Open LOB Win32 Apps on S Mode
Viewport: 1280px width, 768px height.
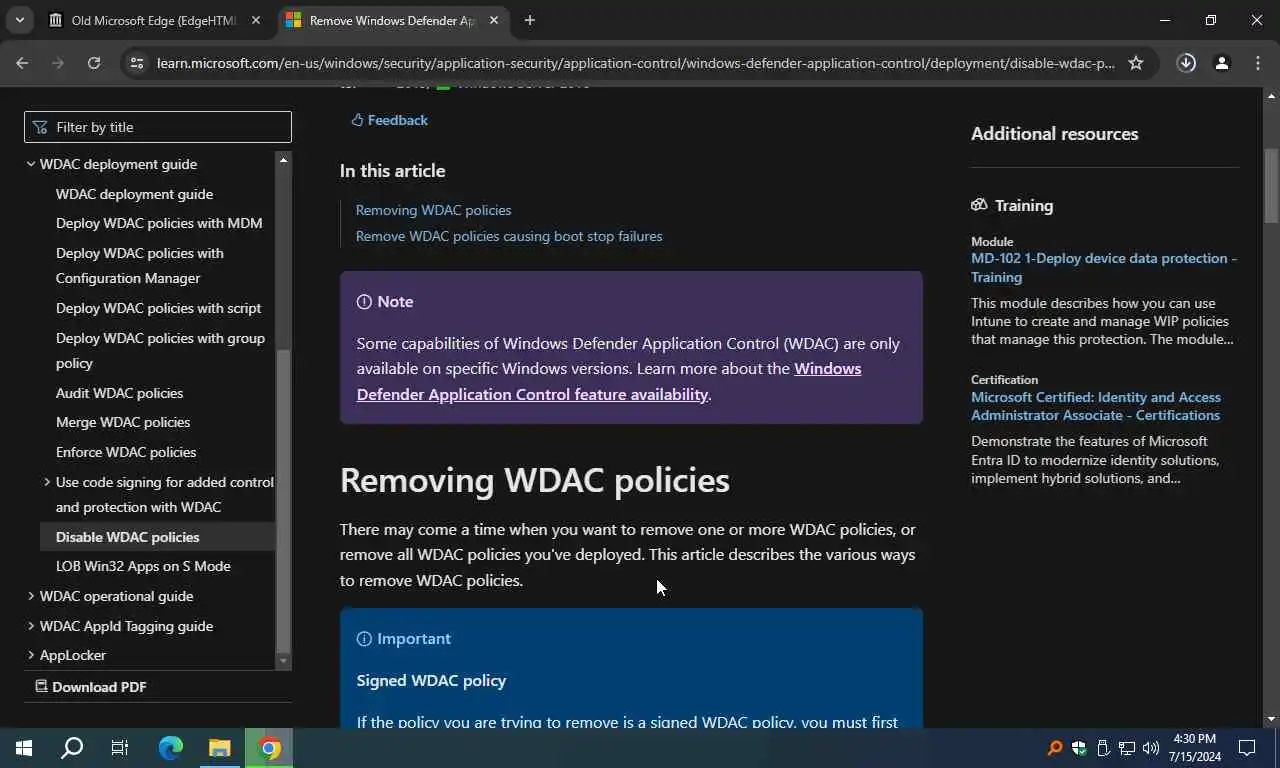tap(143, 566)
